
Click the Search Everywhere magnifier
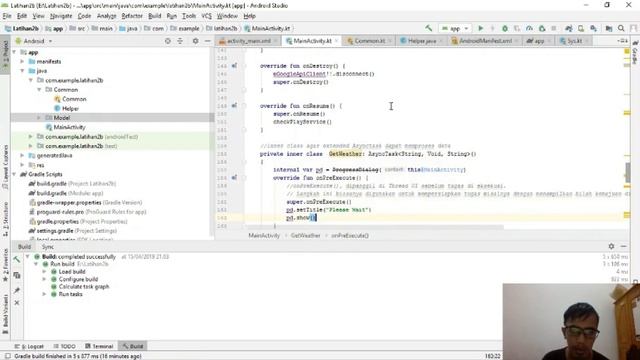point(621,28)
